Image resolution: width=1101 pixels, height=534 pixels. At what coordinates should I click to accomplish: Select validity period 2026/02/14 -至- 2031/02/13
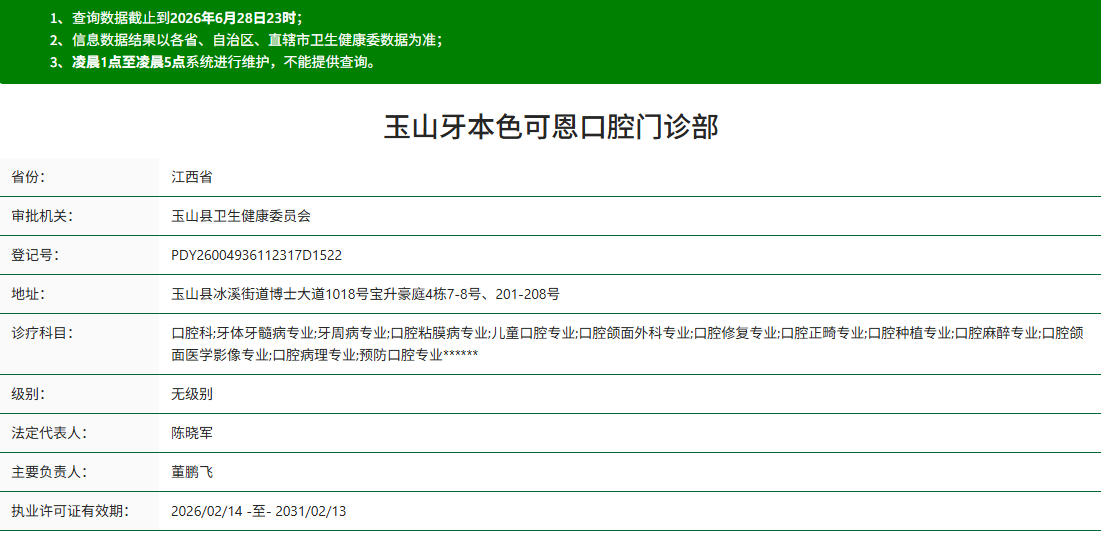coord(258,511)
